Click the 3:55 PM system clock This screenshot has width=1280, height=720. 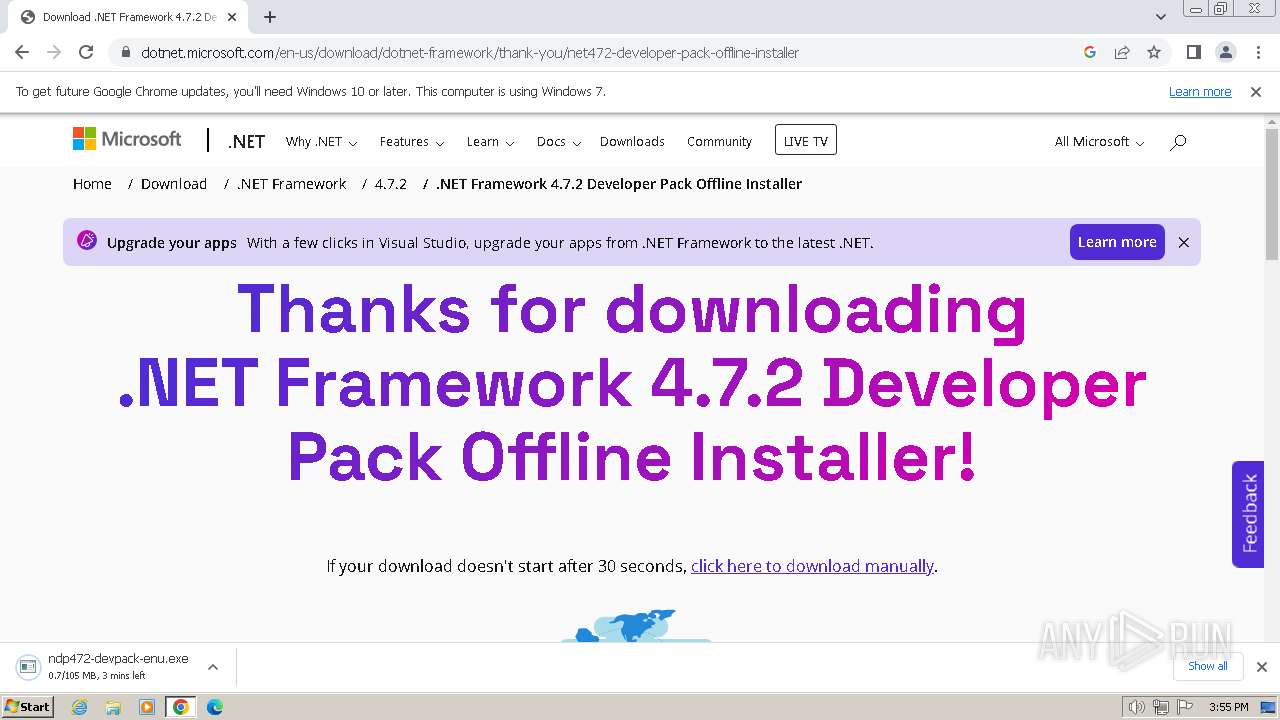pyautogui.click(x=1229, y=707)
